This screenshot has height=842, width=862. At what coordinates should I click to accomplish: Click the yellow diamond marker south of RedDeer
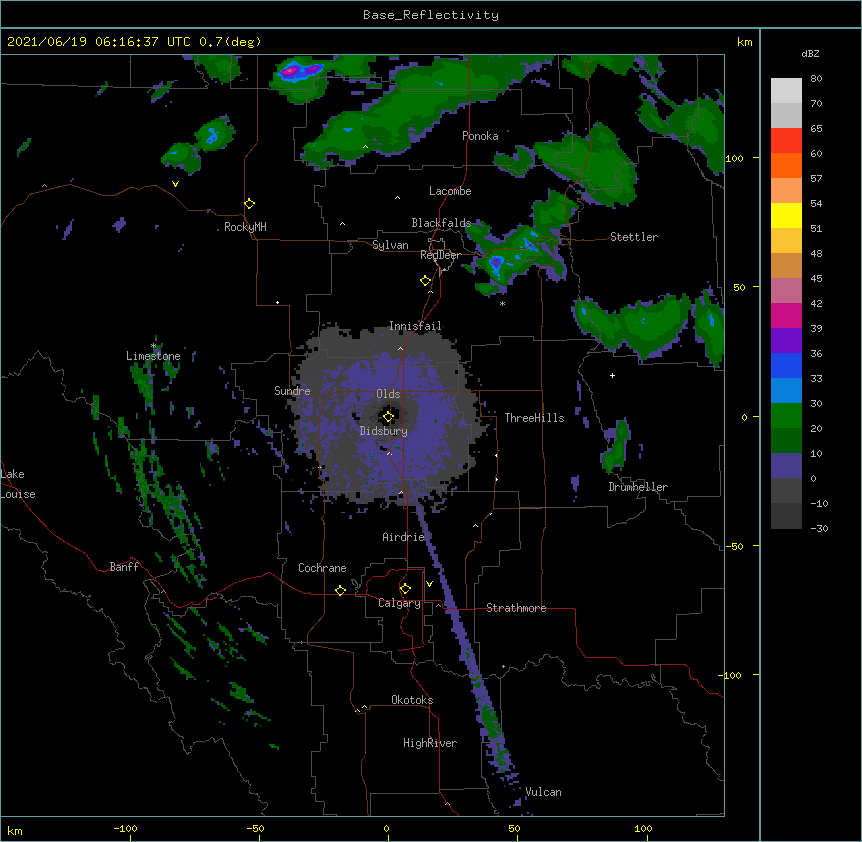click(426, 281)
